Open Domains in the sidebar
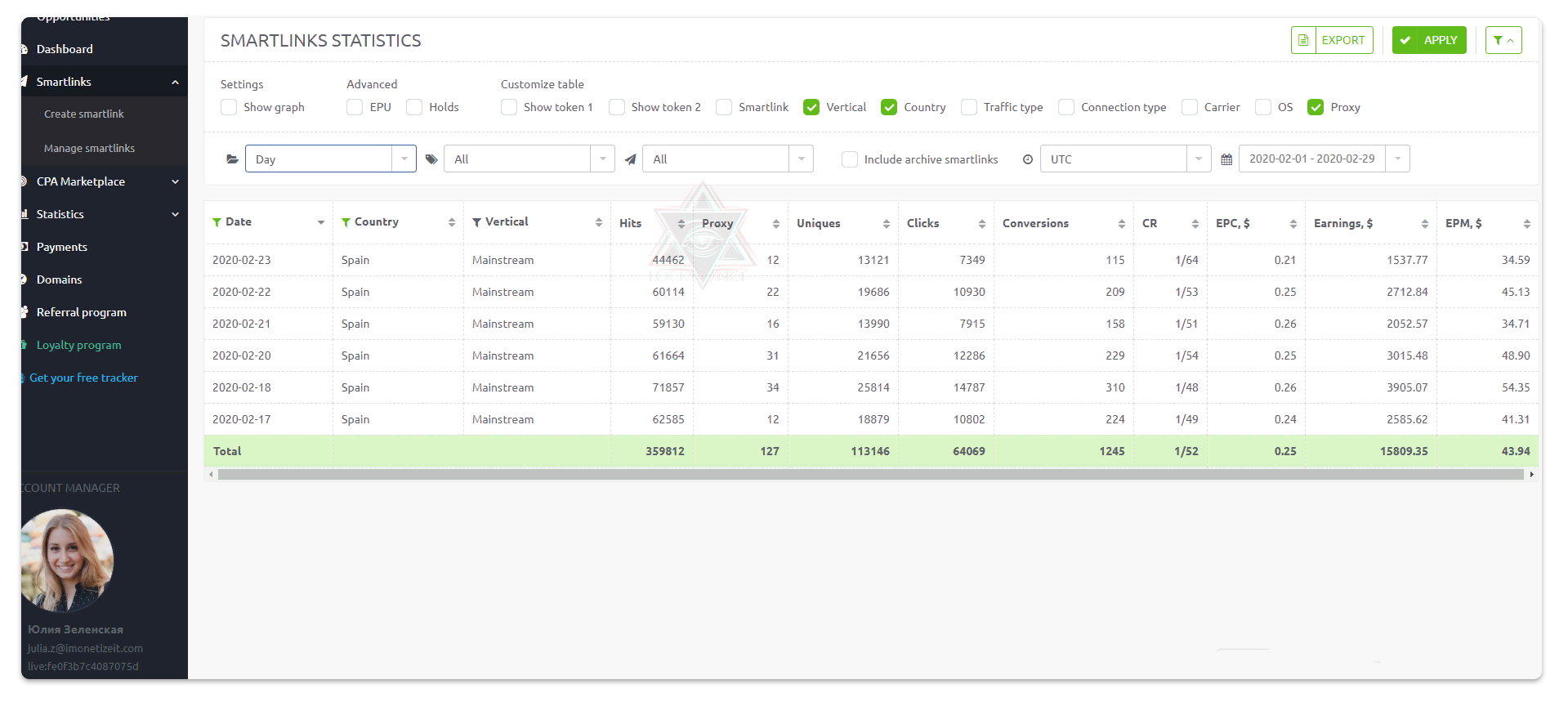 tap(60, 279)
